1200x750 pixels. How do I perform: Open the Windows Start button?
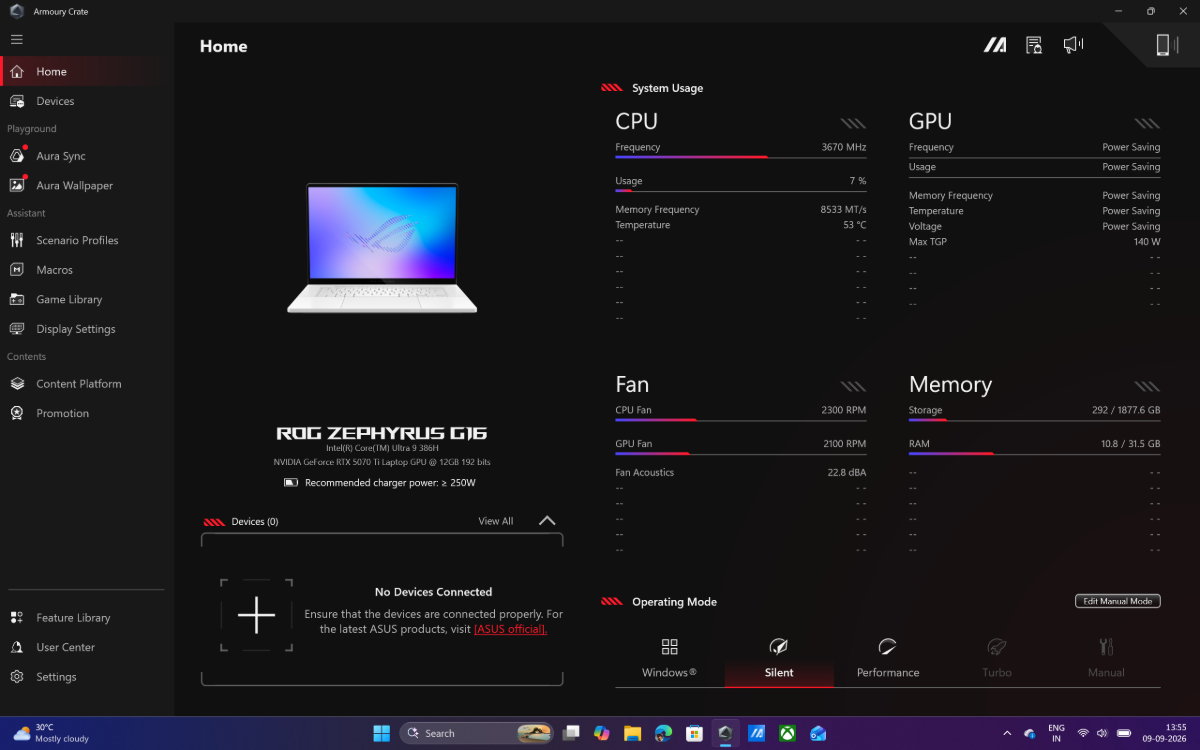pos(382,733)
